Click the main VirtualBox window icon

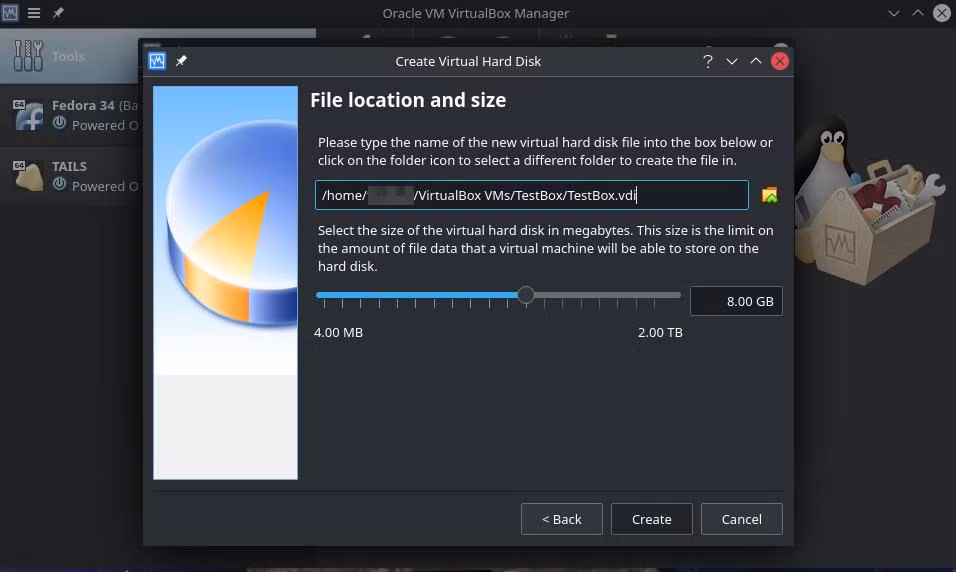(10, 13)
